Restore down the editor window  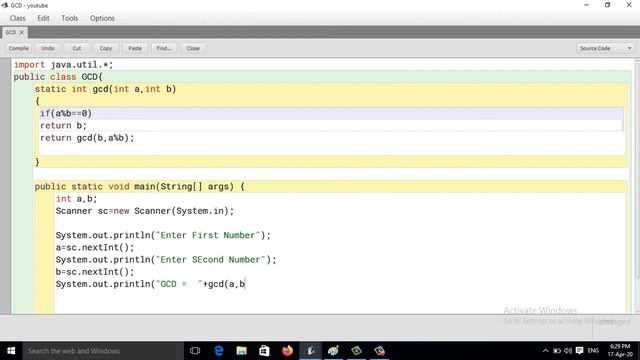(x=608, y=5)
